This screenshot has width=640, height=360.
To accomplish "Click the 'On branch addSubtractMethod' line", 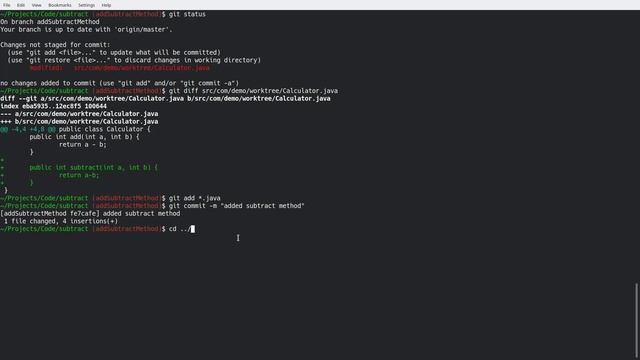I will (50, 22).
